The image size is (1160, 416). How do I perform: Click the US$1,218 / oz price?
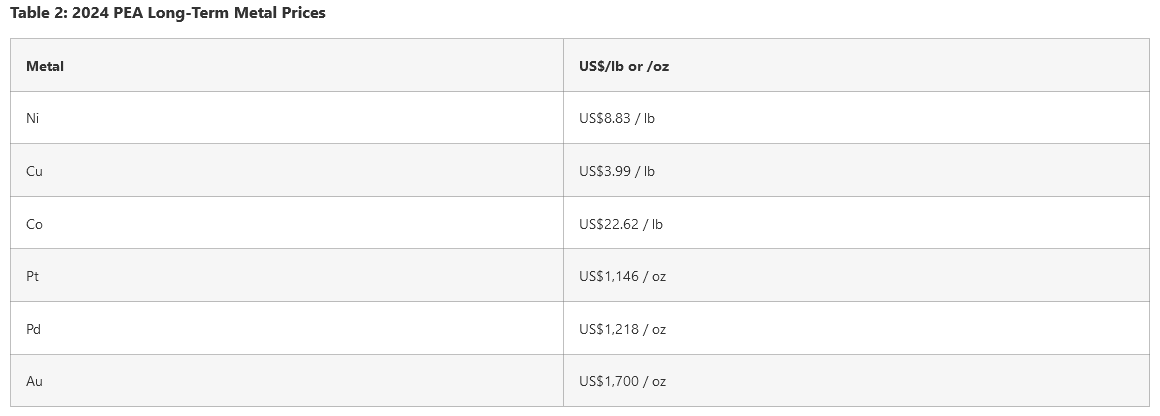pyautogui.click(x=622, y=329)
